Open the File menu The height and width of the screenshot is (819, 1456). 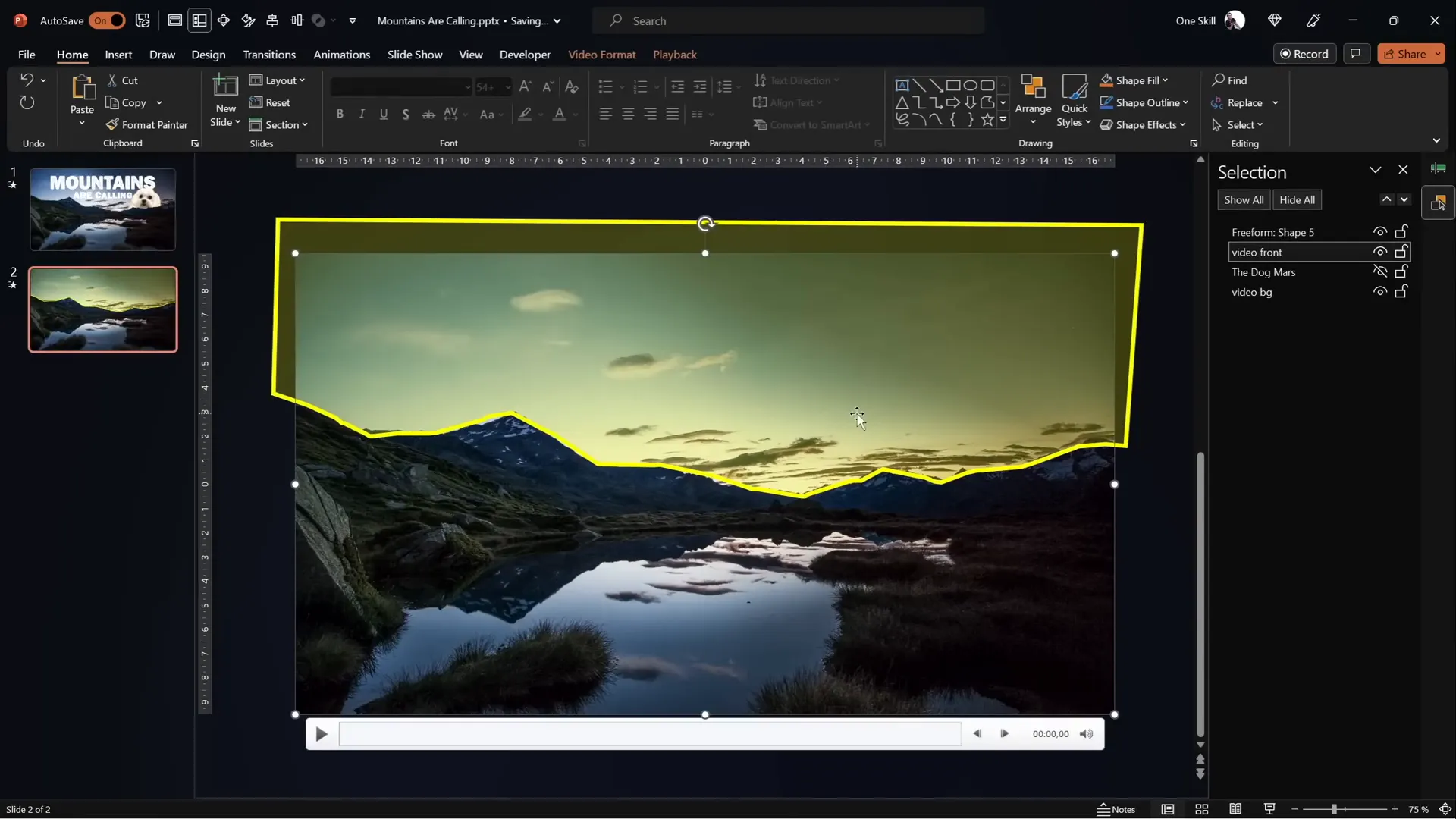[27, 55]
